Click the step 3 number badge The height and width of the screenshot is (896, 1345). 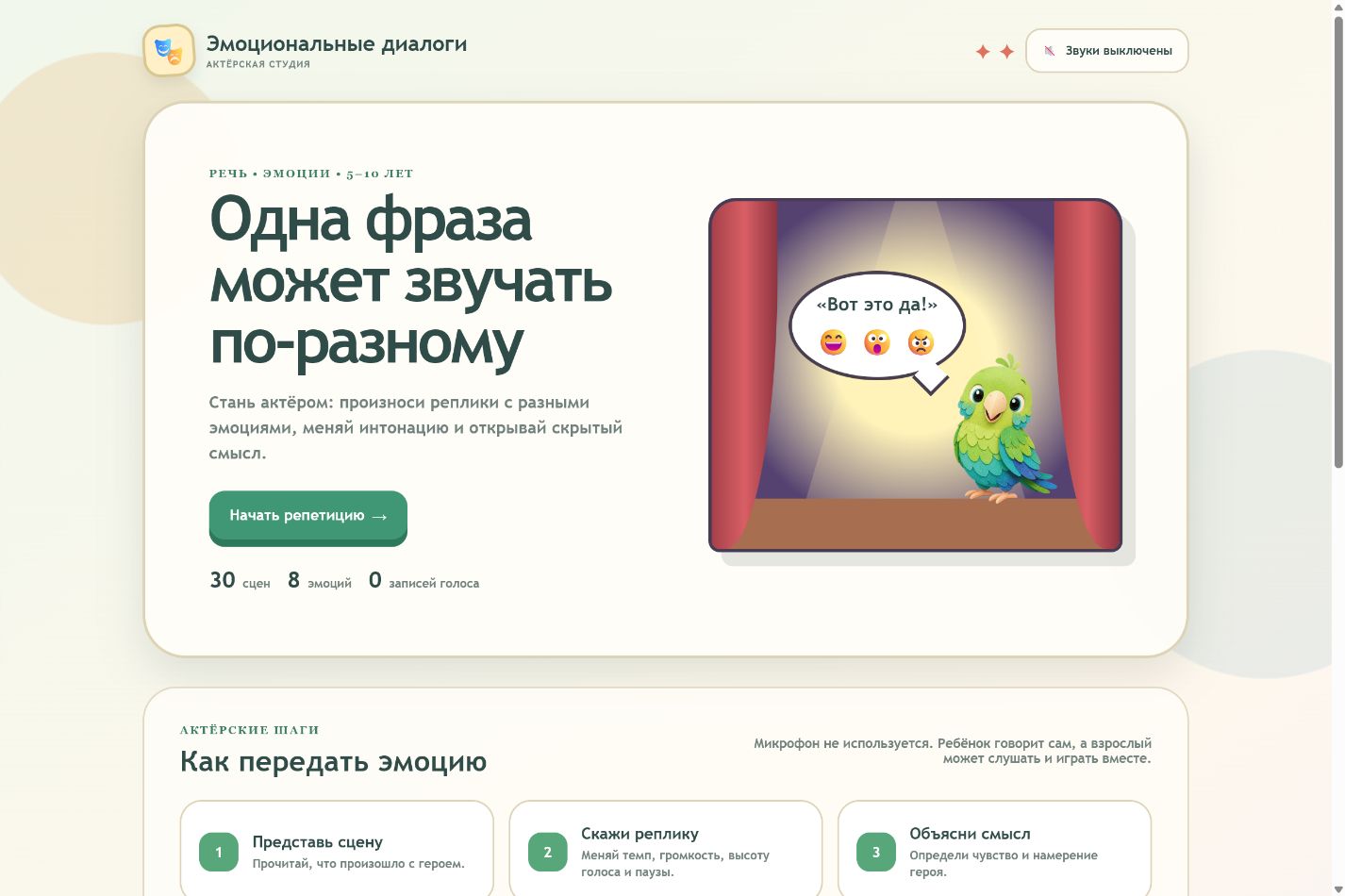[876, 852]
